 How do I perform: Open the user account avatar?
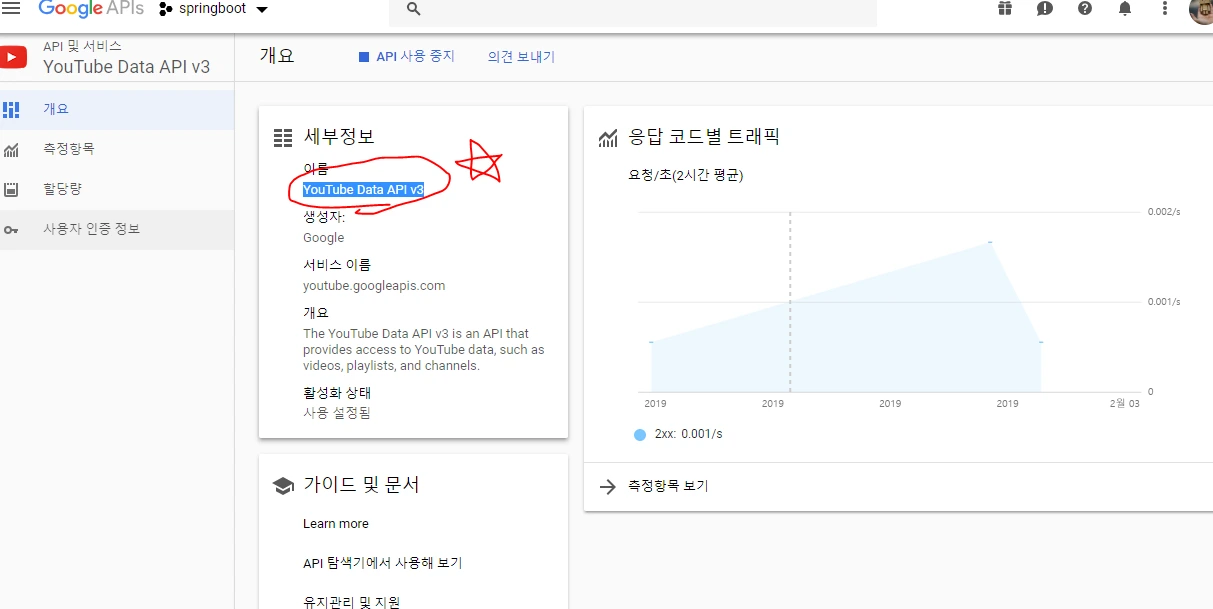pos(1201,10)
